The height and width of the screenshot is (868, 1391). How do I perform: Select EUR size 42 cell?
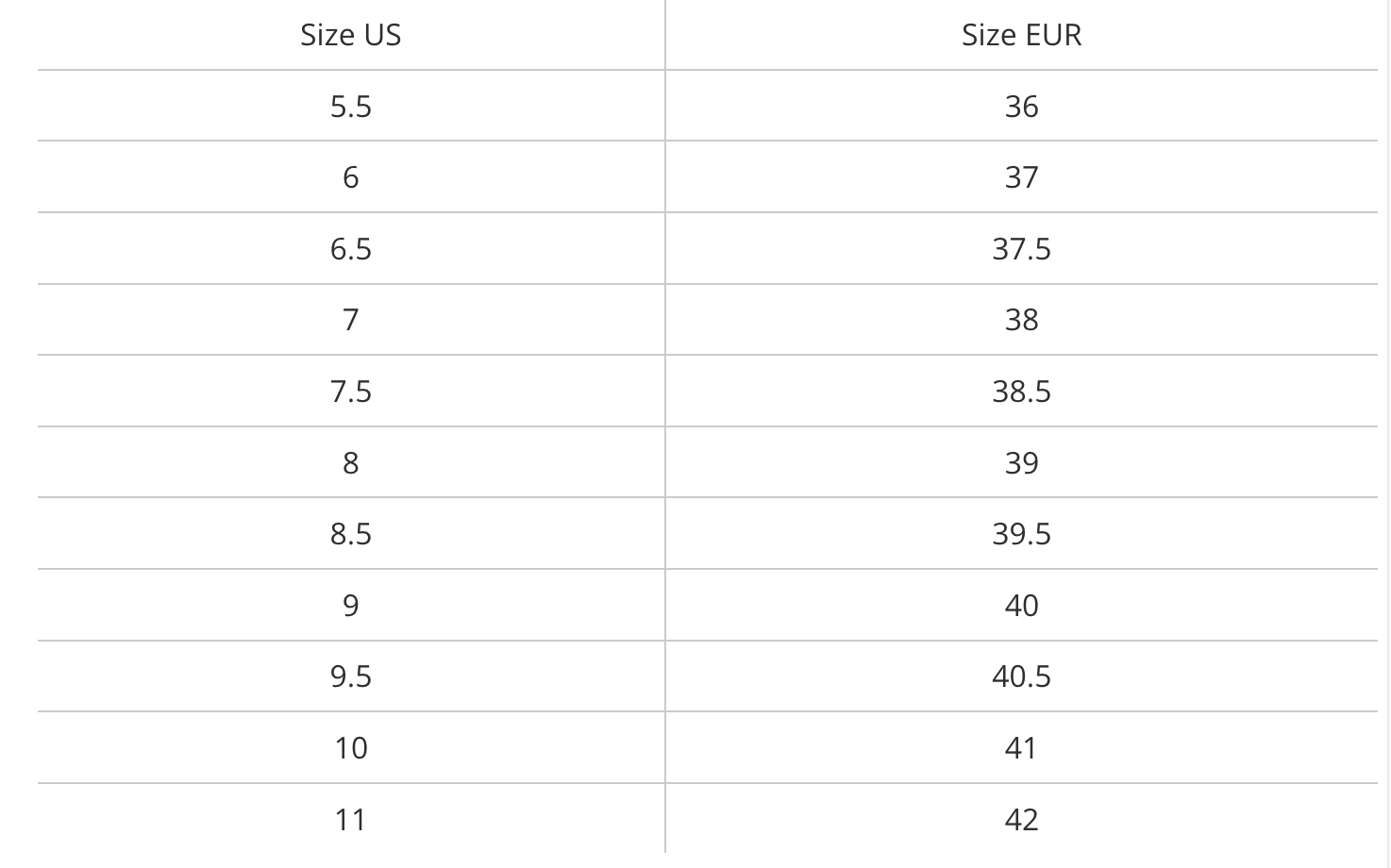1021,819
